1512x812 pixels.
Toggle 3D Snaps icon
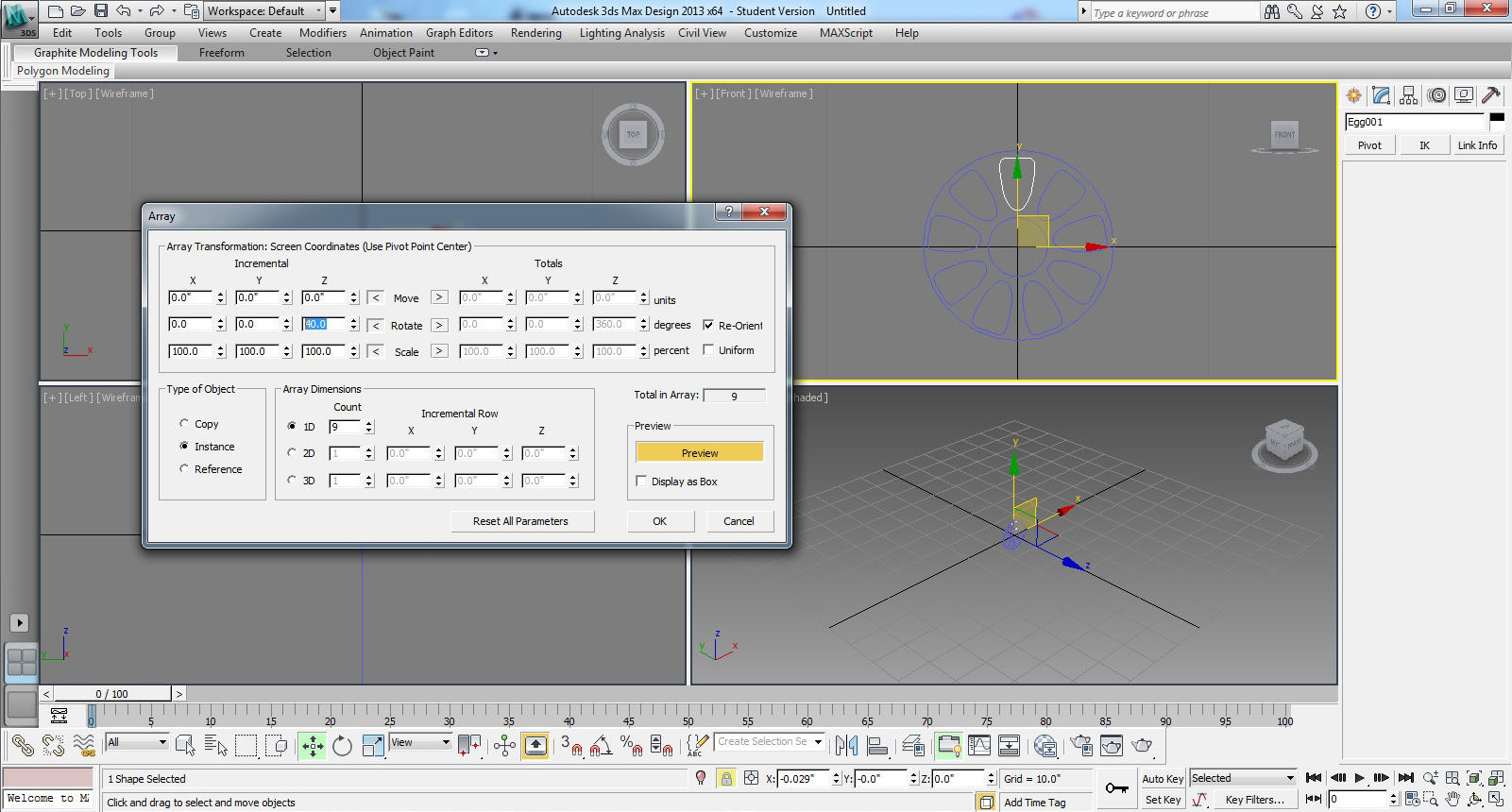pos(571,746)
